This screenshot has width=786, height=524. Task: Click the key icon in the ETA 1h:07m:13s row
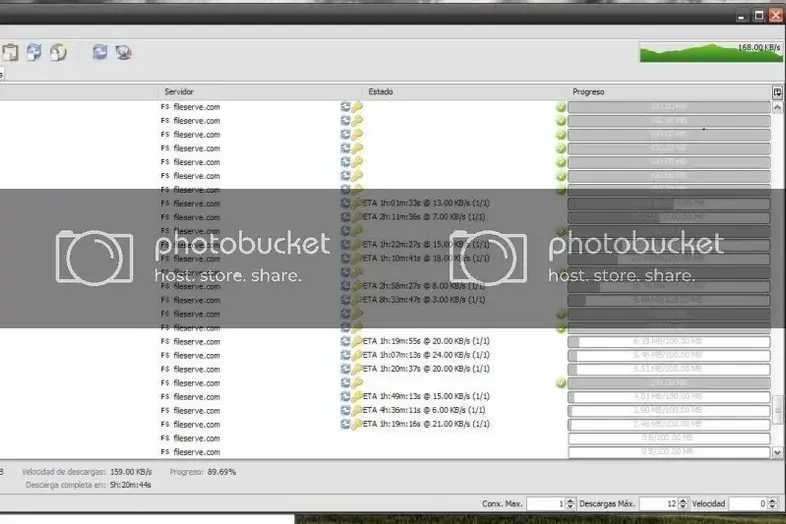tap(357, 355)
